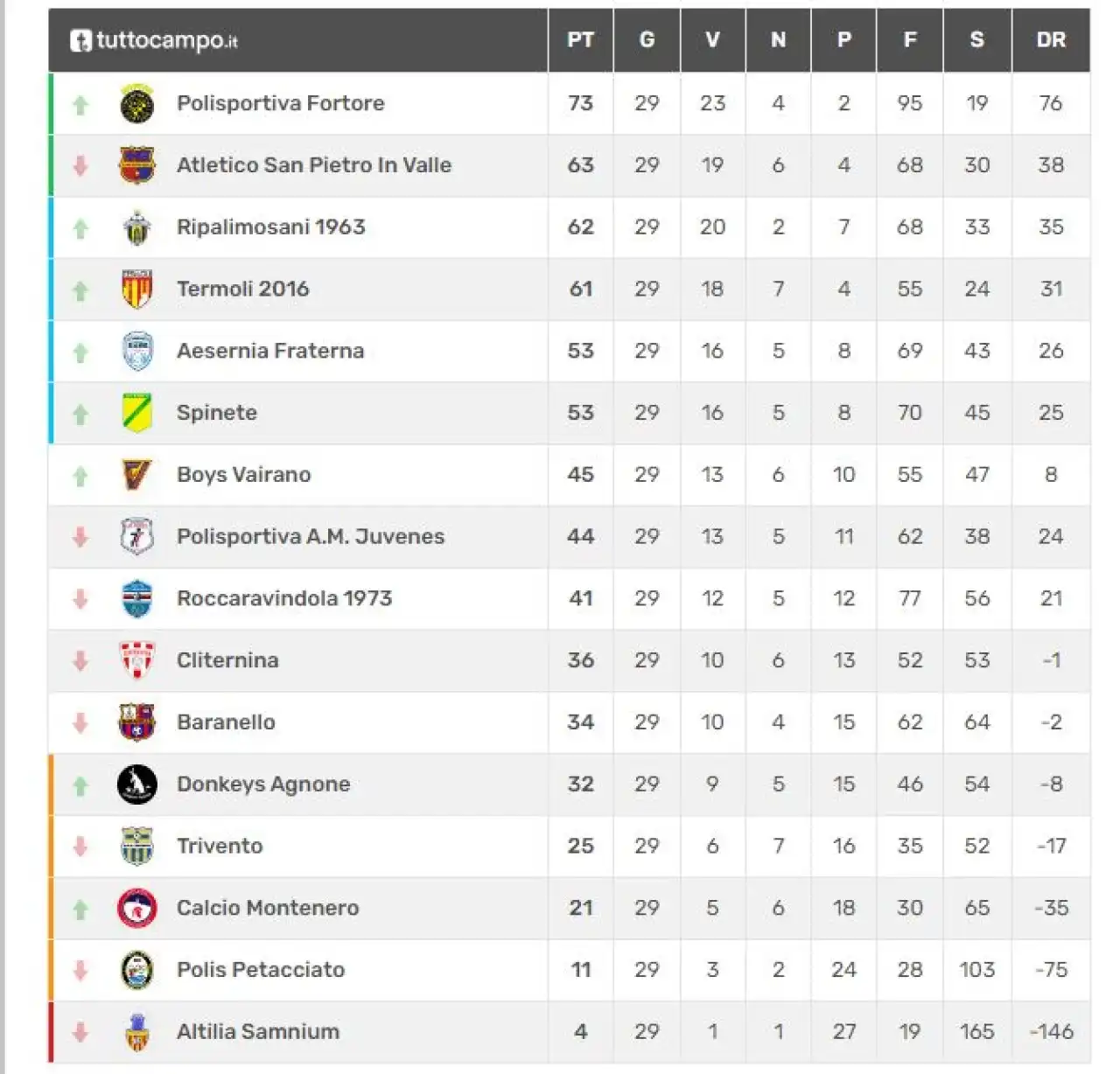Click red down arrow beside Cliternina

(x=80, y=661)
